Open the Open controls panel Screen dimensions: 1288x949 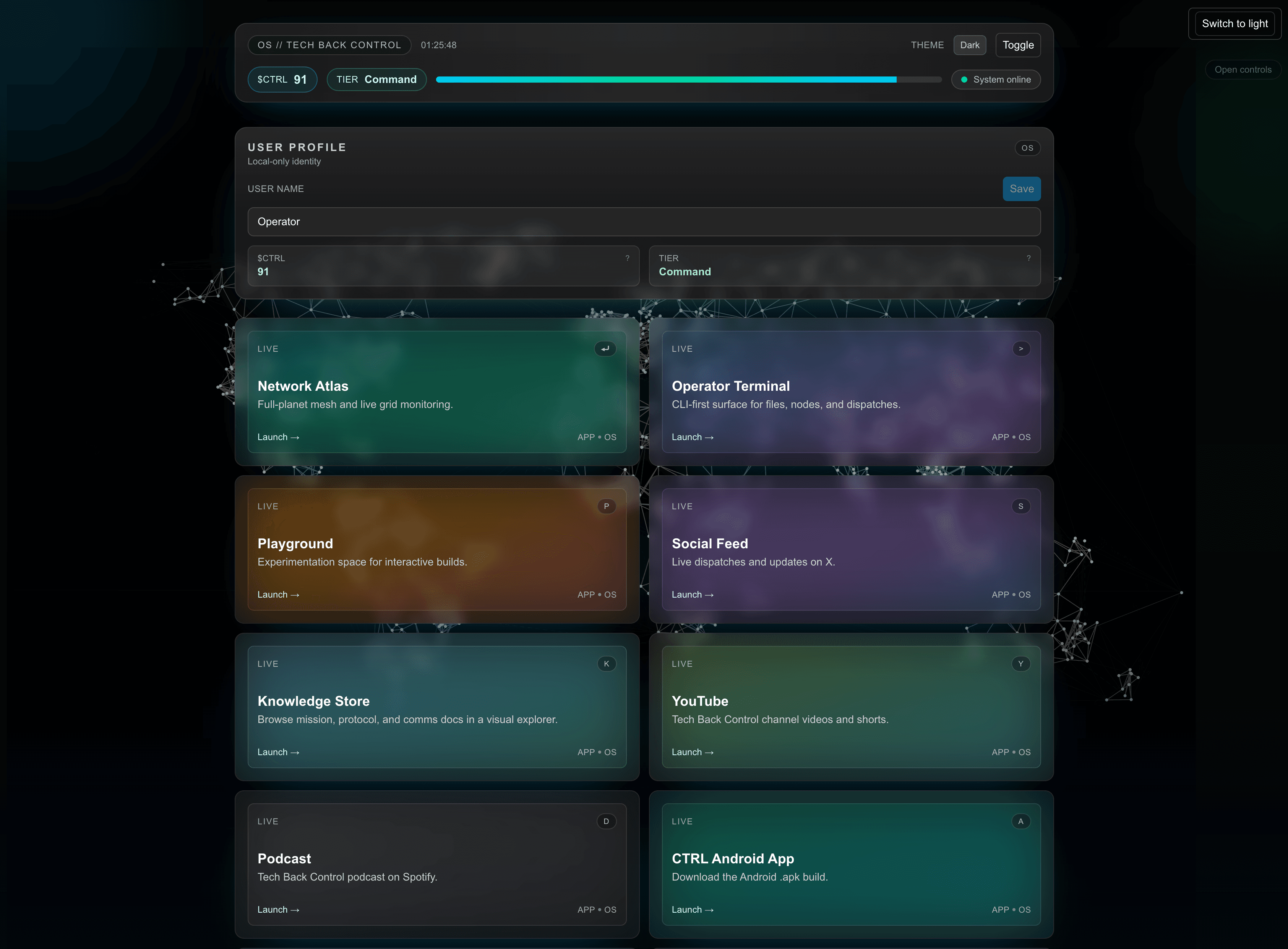pos(1243,70)
